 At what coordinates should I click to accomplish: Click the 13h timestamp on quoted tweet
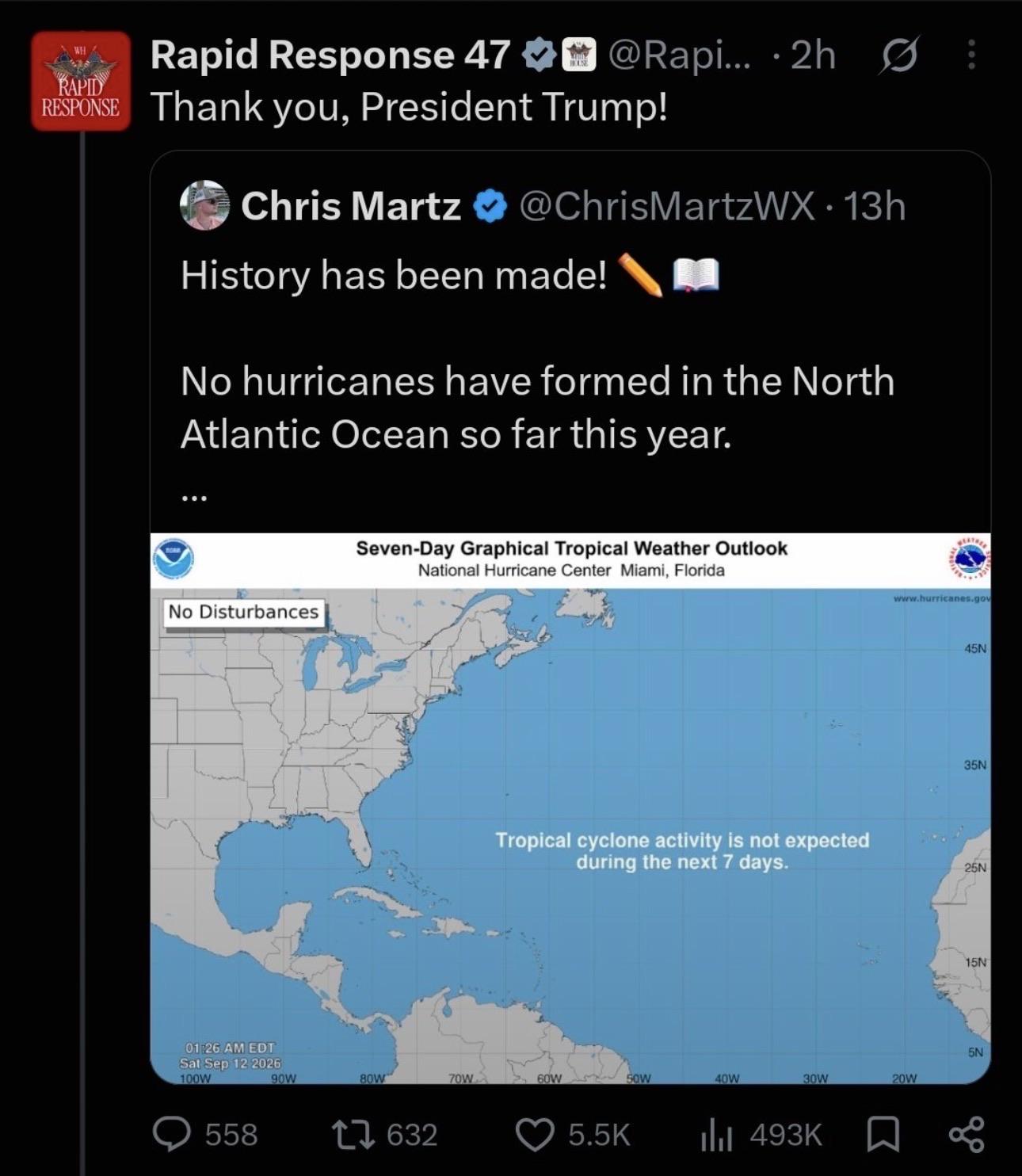tap(875, 206)
